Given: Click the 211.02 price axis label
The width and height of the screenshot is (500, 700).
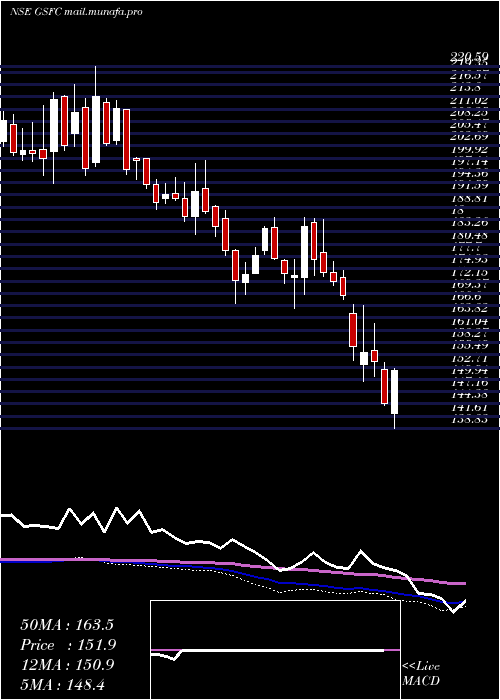Looking at the screenshot, I should click(469, 100).
